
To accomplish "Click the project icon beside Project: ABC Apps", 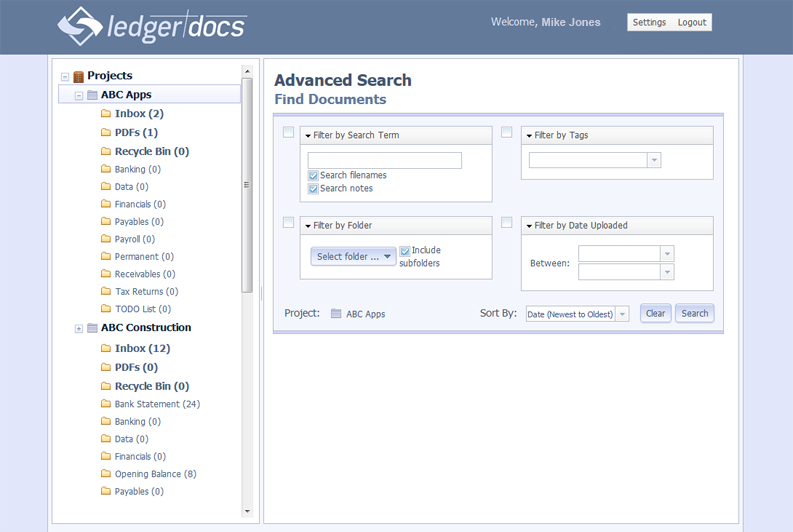I will pos(336,314).
